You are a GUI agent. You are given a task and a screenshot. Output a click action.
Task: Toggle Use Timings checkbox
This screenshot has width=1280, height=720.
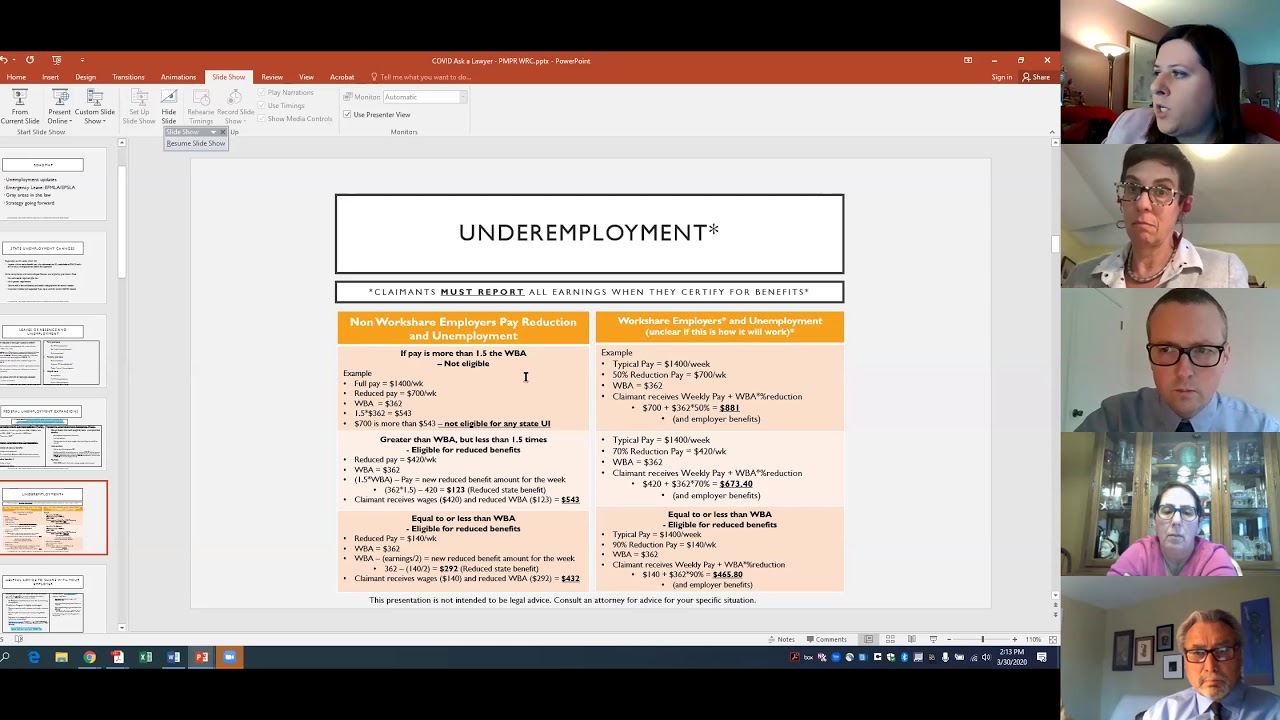(262, 105)
